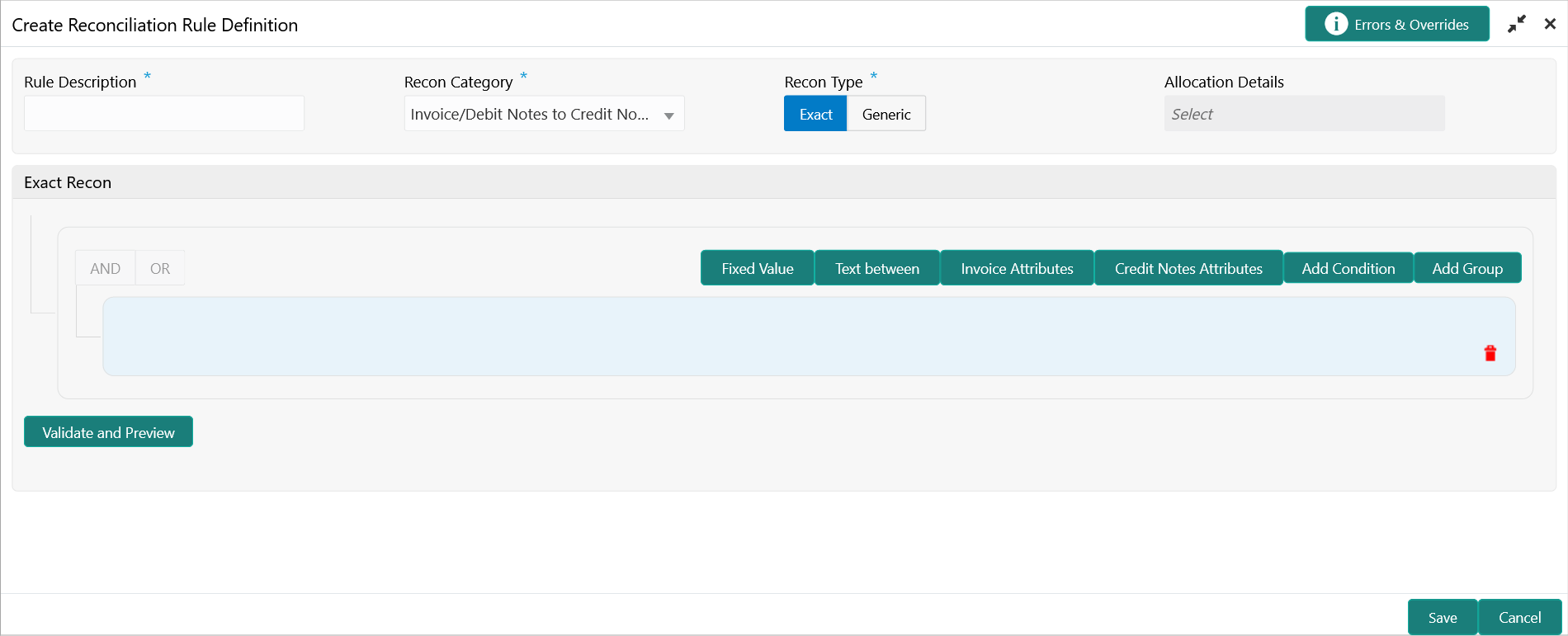Collapse the dialog using the shrink icon
The width and height of the screenshot is (1568, 636).
1516,25
